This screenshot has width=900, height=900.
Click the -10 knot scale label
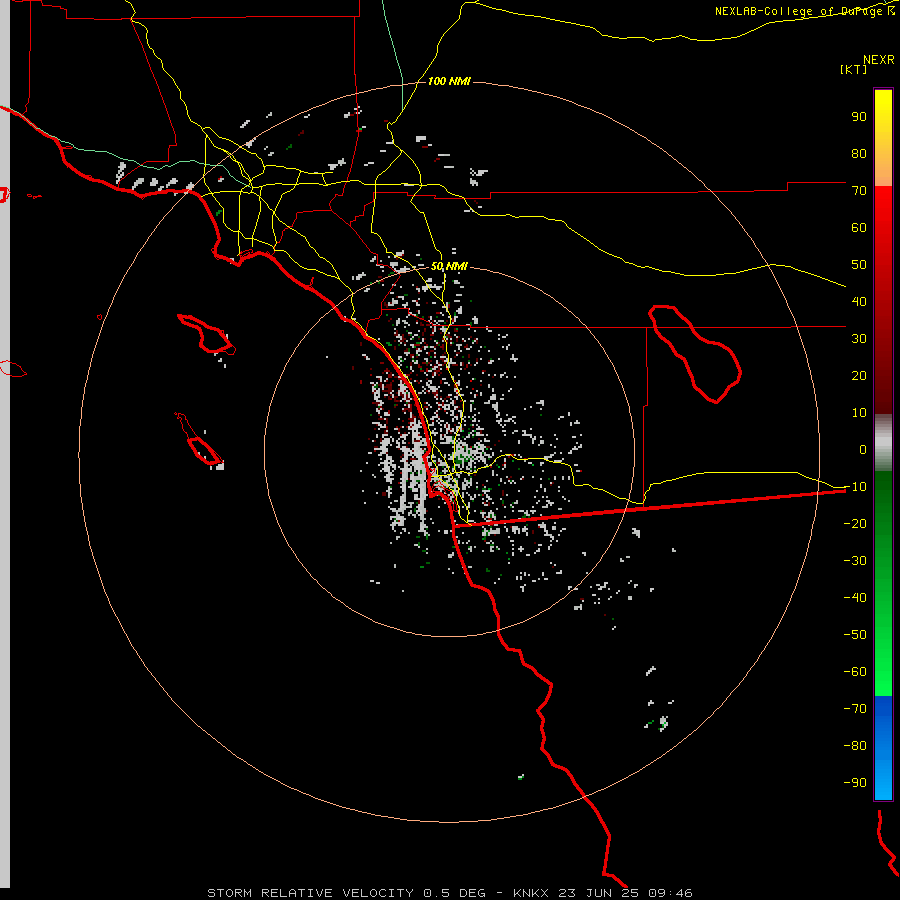click(855, 487)
